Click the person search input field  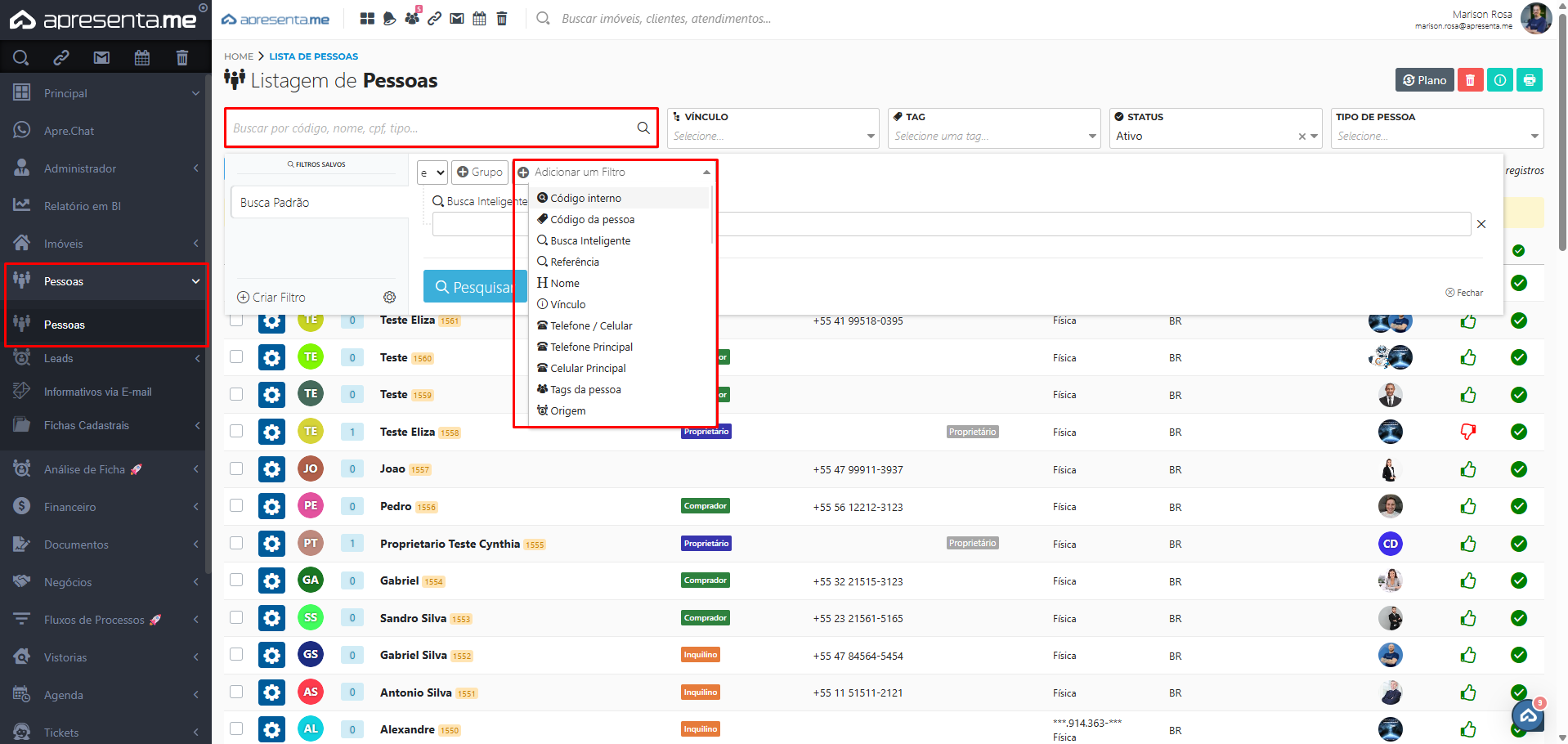pyautogui.click(x=432, y=128)
